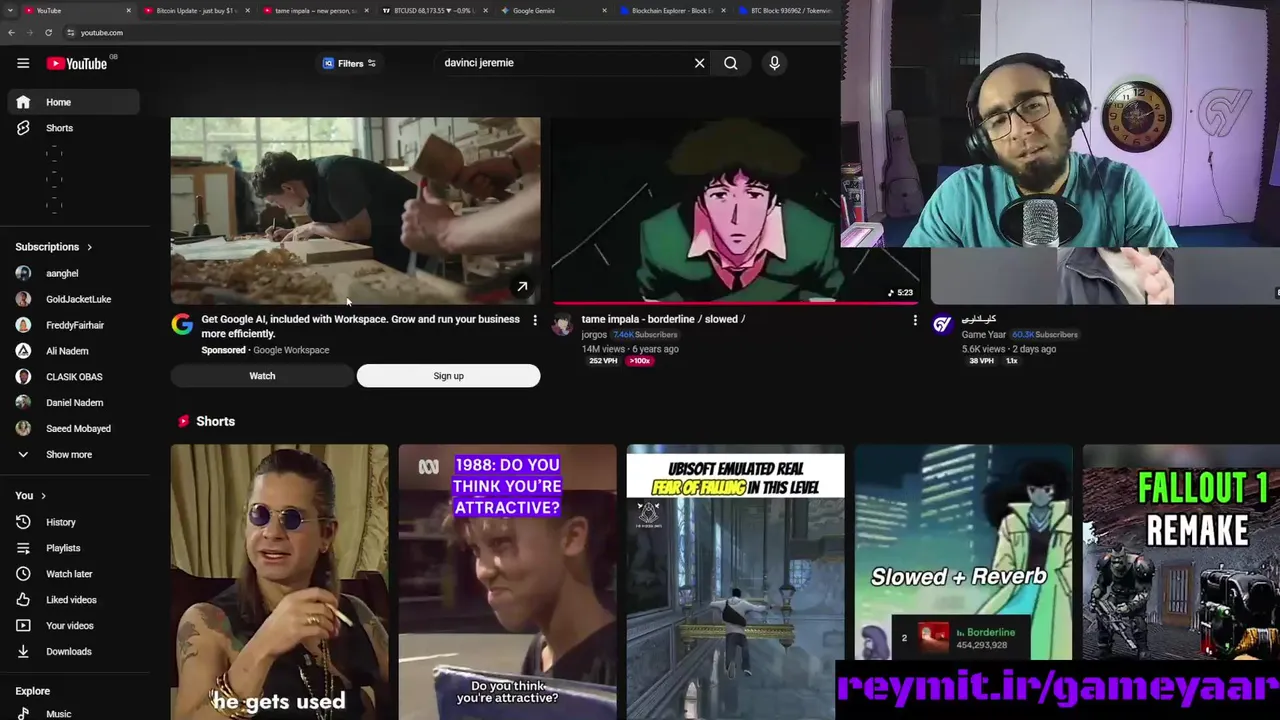Open ad options three-dot menu

coord(535,320)
